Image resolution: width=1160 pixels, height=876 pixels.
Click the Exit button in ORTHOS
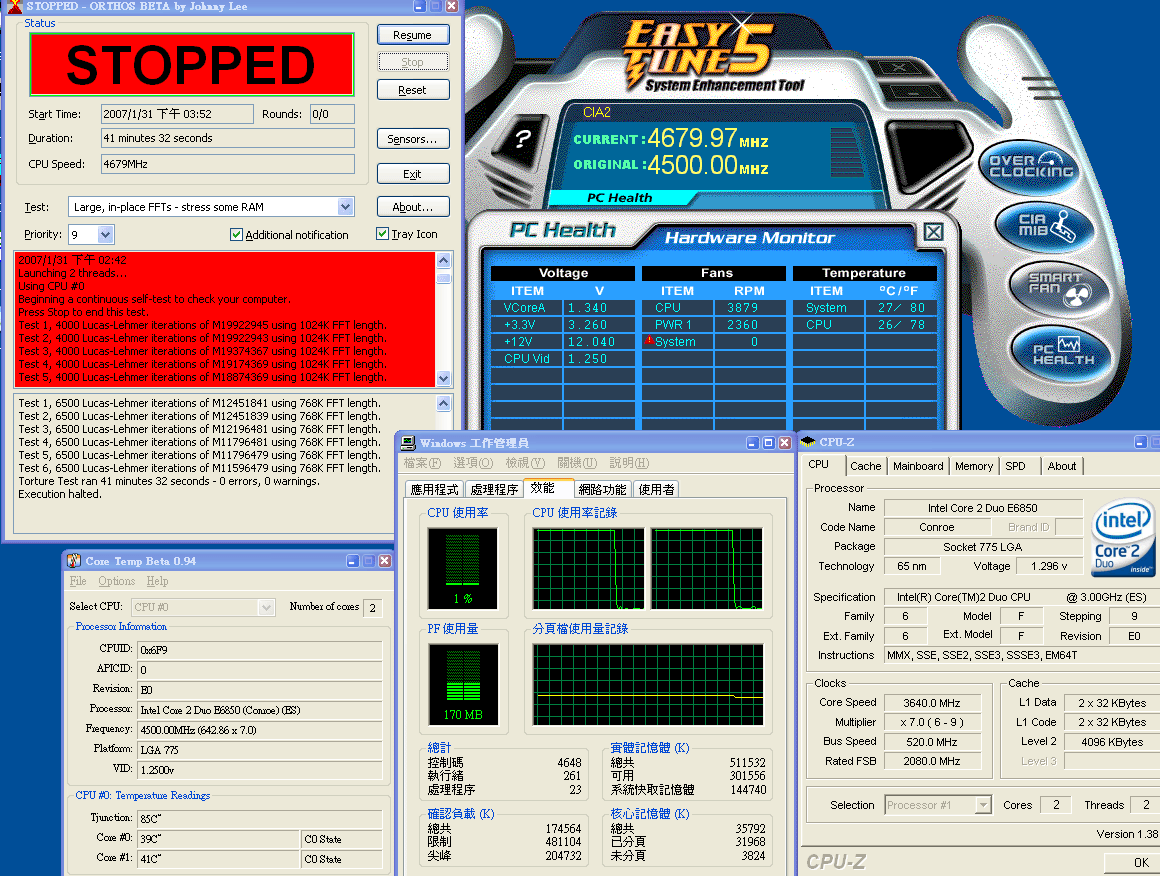pyautogui.click(x=413, y=174)
